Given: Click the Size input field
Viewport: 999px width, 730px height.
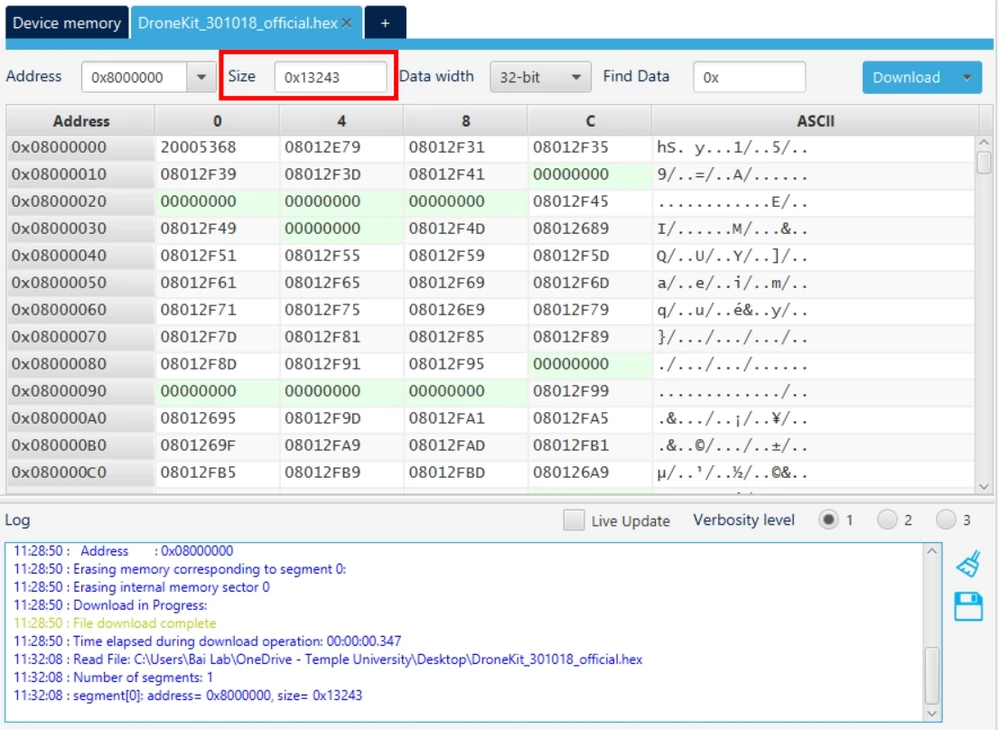Looking at the screenshot, I should pos(331,77).
